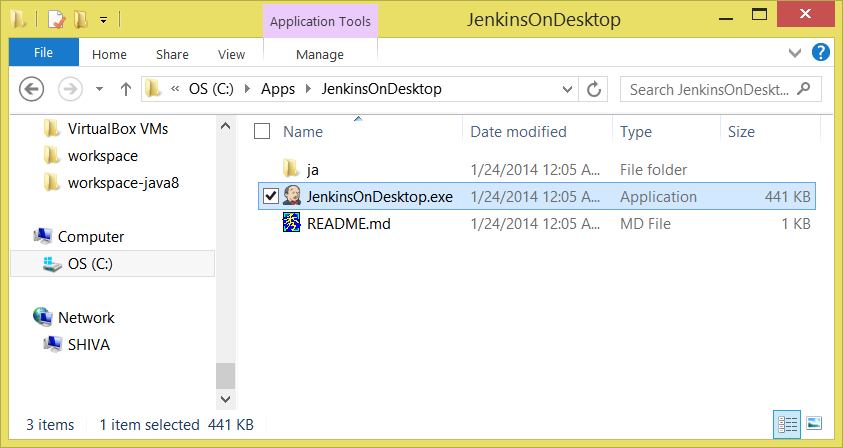The width and height of the screenshot is (843, 448).
Task: Click the Network globe icon
Action: point(42,317)
